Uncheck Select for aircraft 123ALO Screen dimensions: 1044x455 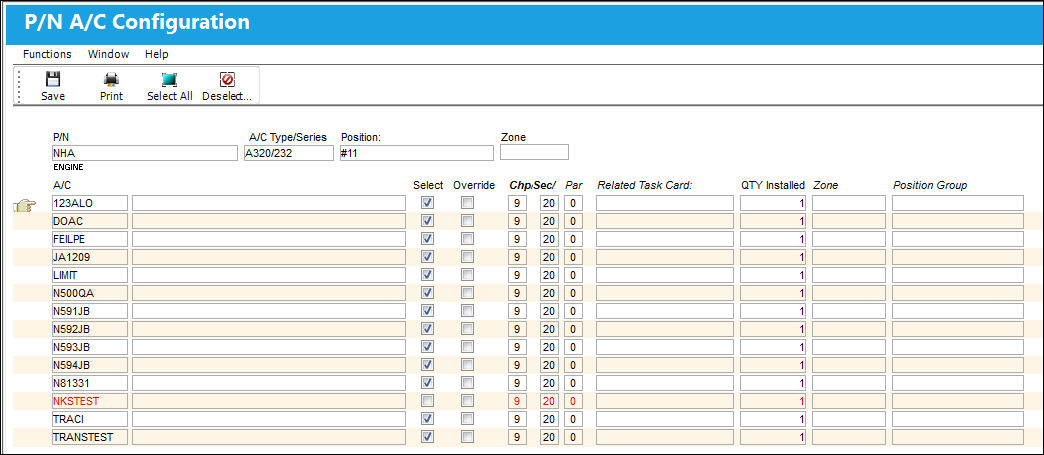point(428,203)
